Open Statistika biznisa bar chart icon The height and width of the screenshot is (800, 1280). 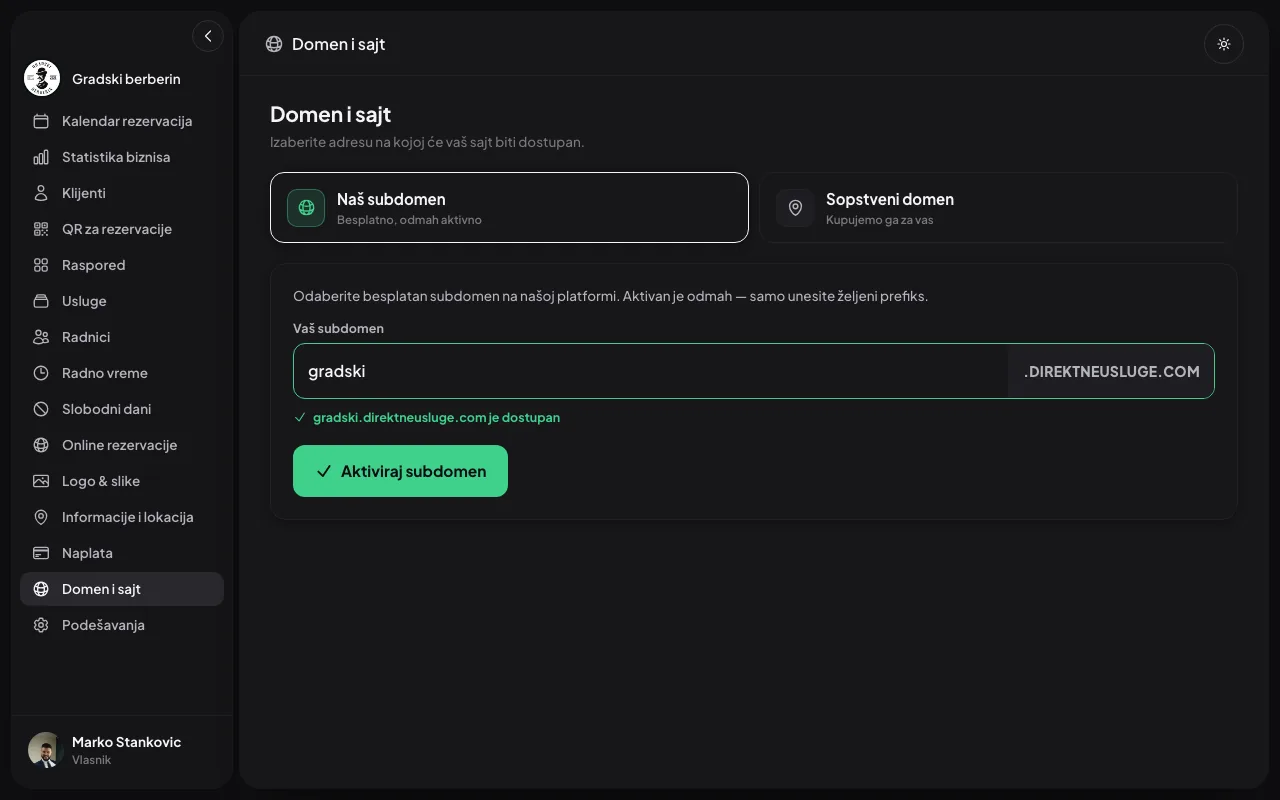(x=41, y=157)
